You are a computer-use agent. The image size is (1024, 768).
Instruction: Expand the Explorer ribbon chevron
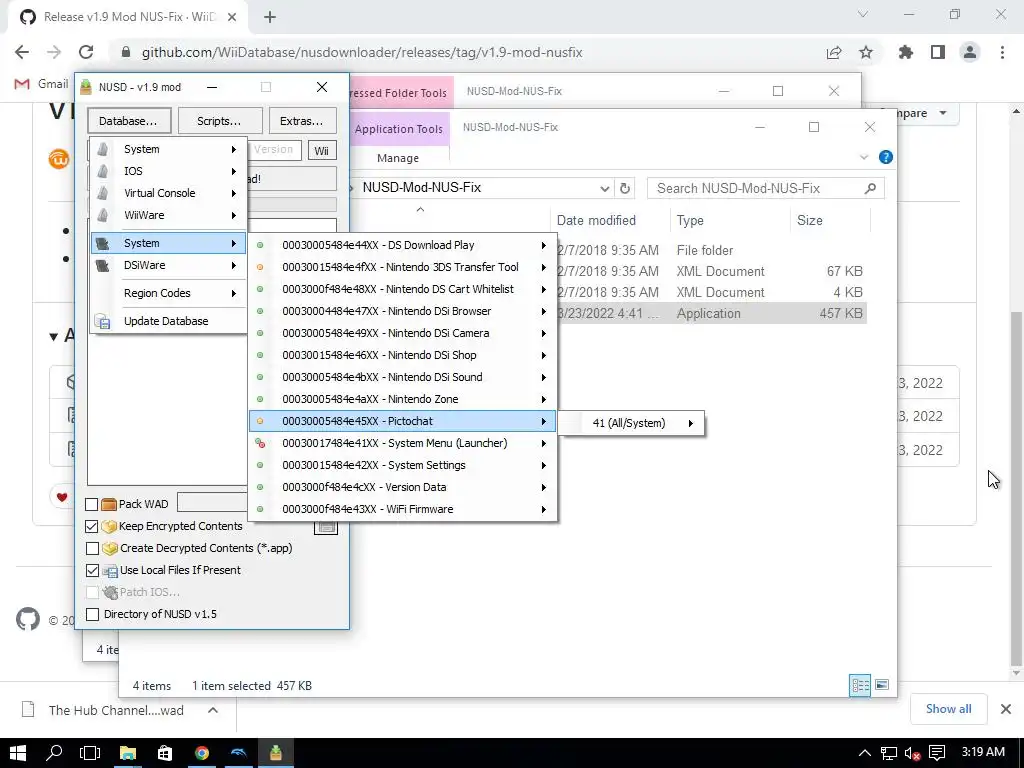(864, 157)
